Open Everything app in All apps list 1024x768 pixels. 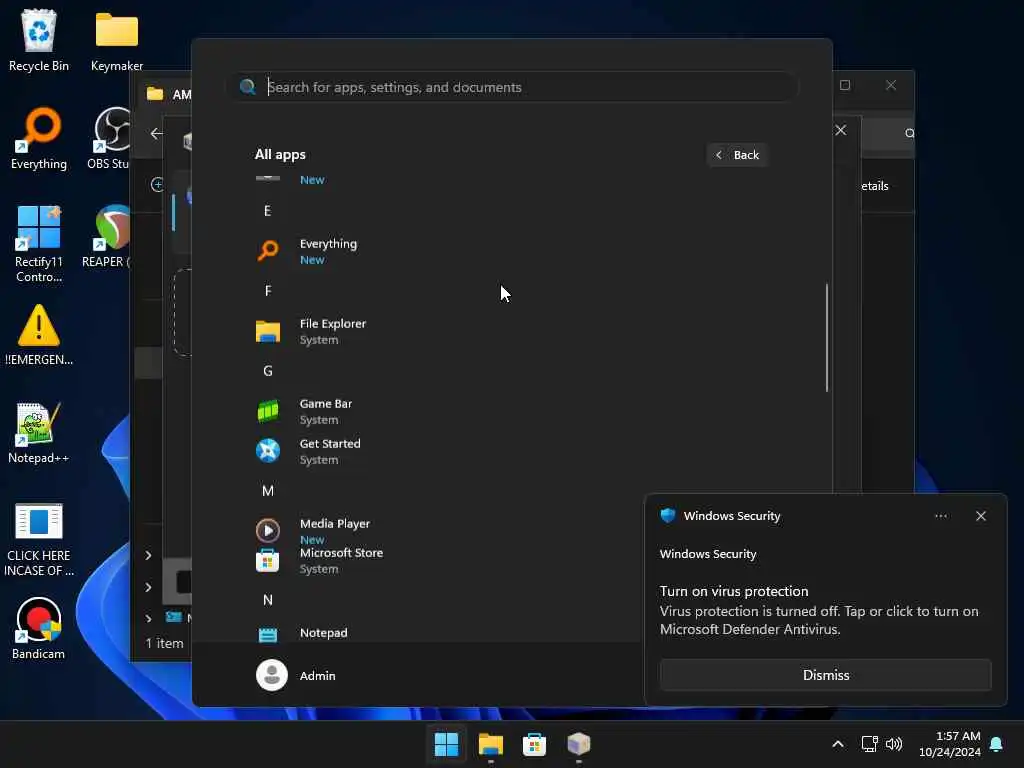coord(327,251)
